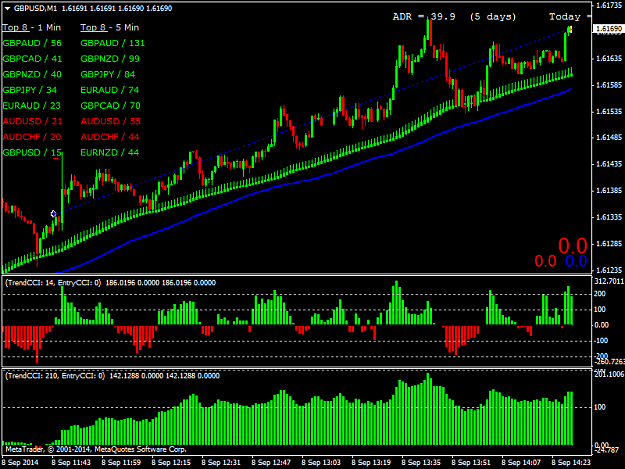Click the 1.61635 price scale label
Screen dimensions: 625x469
coord(609,59)
